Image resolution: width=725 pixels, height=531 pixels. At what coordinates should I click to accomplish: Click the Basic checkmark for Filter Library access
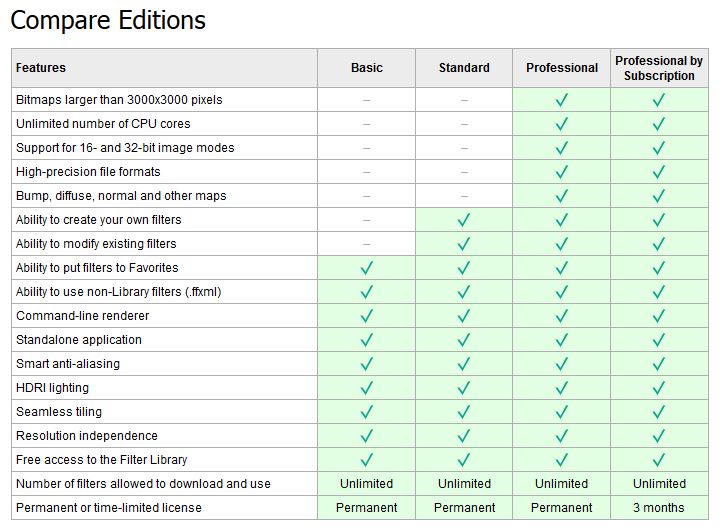(x=366, y=460)
